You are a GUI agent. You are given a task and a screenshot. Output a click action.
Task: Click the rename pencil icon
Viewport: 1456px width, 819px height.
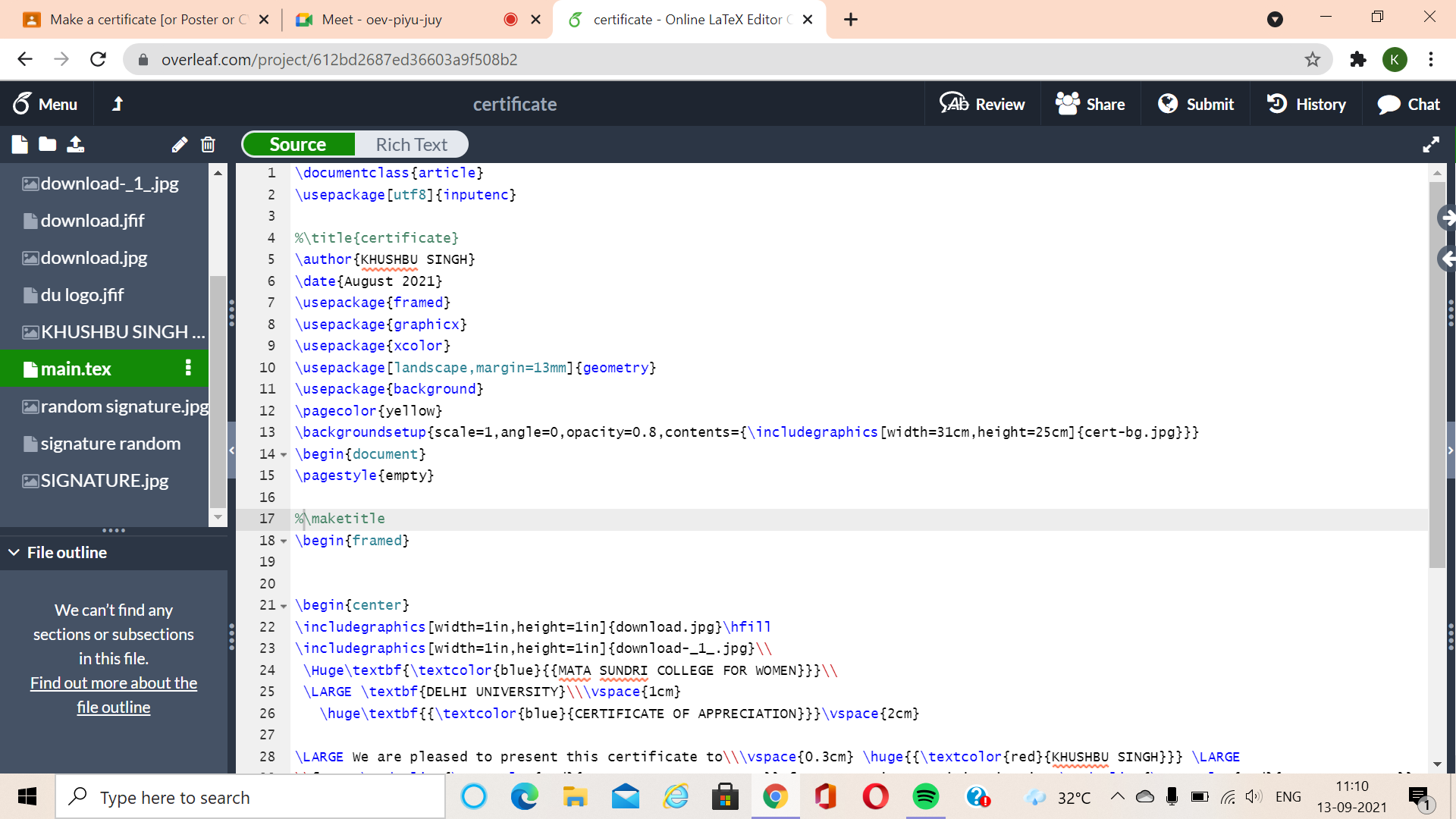[x=180, y=144]
